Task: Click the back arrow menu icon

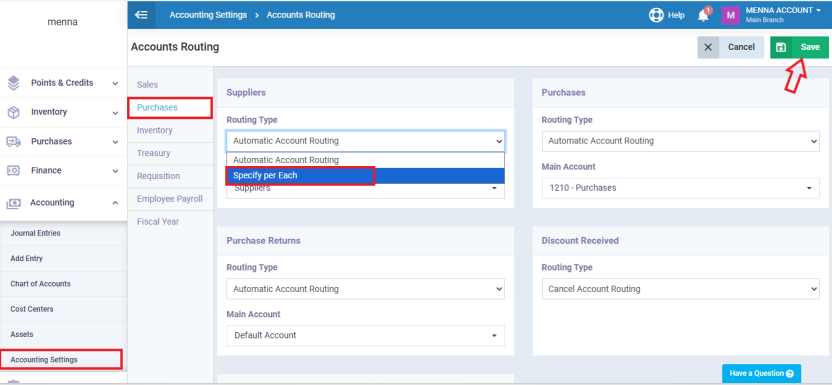Action: (x=141, y=15)
